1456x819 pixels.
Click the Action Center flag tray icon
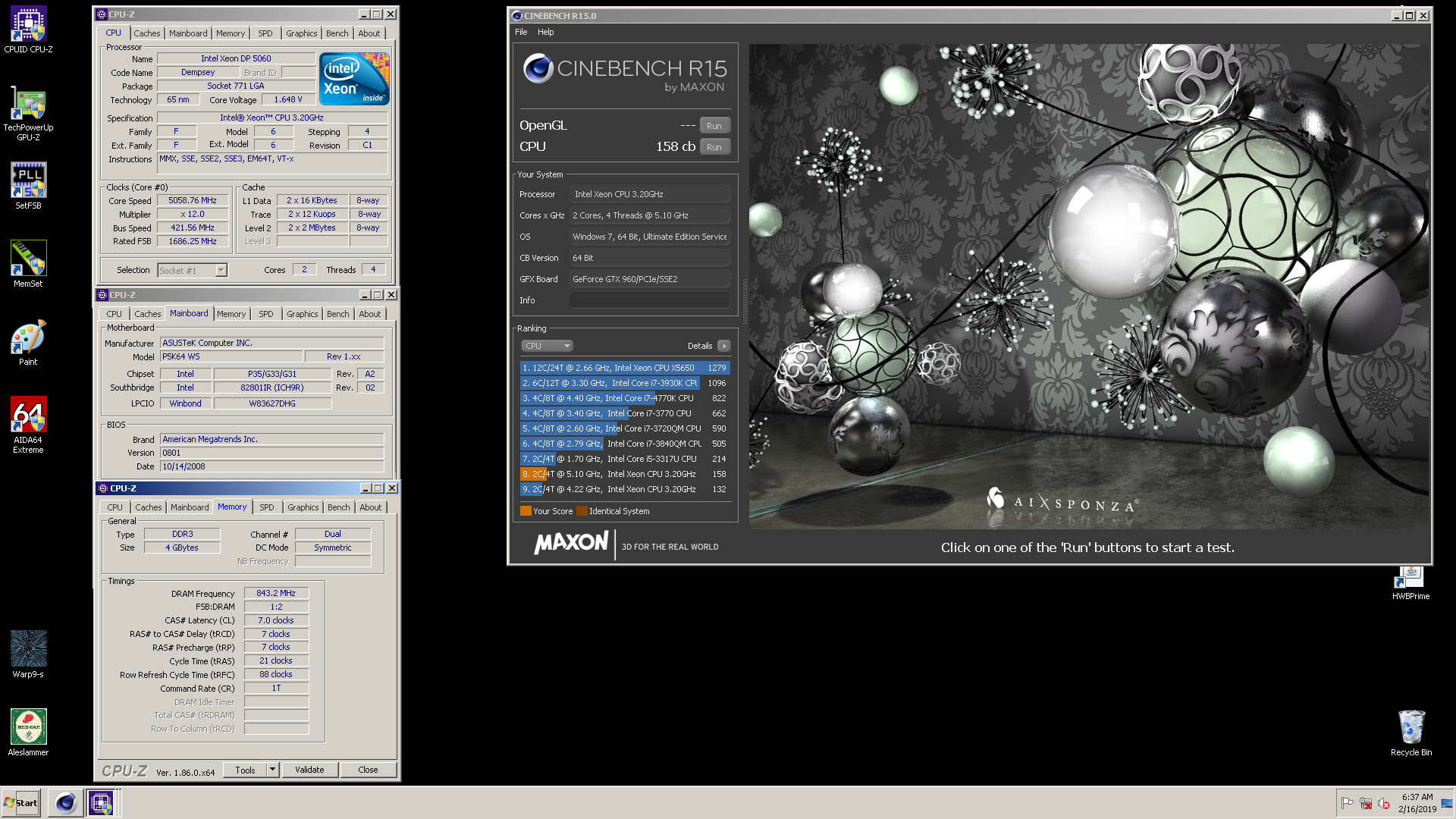pos(1347,803)
